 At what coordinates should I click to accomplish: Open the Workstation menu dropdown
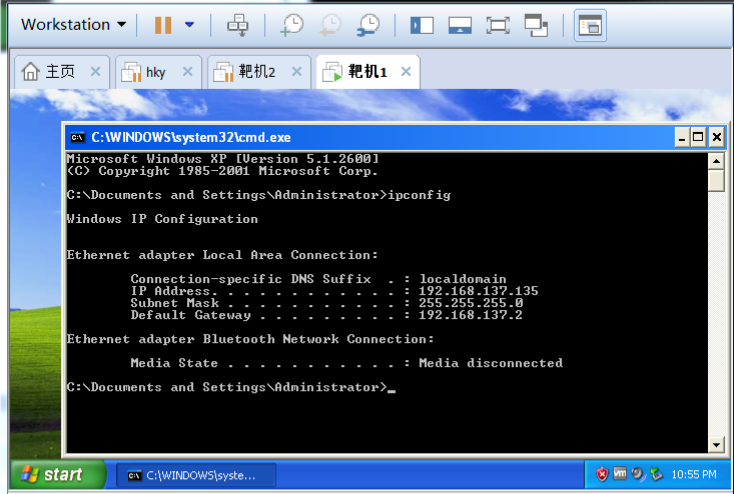tap(73, 24)
